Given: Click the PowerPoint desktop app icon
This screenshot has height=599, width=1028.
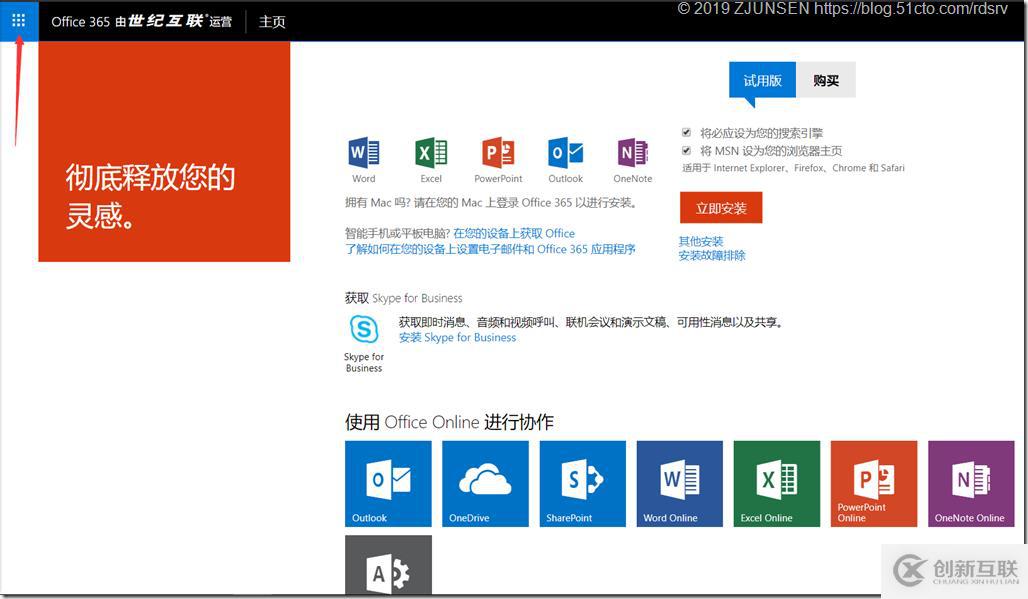Looking at the screenshot, I should click(x=498, y=153).
